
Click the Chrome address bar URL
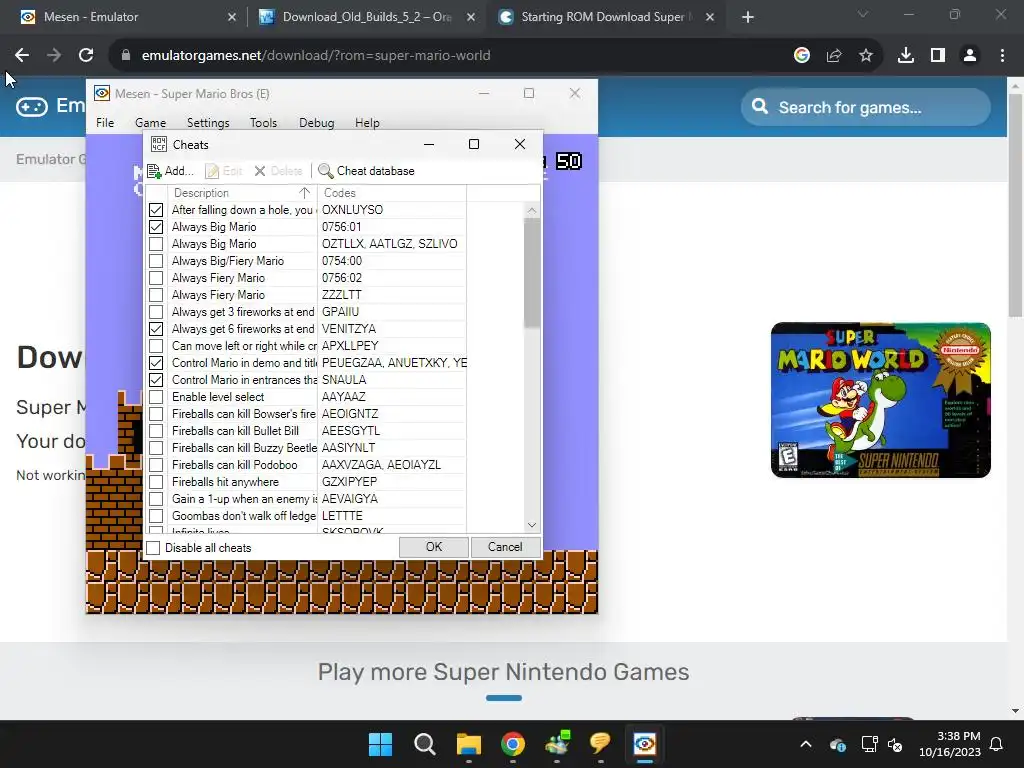point(316,56)
